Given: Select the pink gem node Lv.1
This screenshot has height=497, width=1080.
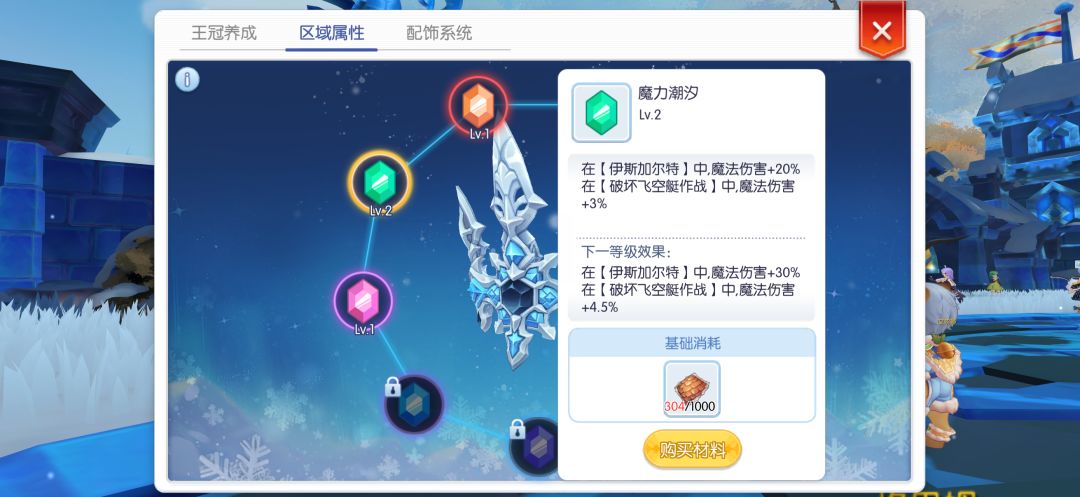Looking at the screenshot, I should [x=364, y=300].
